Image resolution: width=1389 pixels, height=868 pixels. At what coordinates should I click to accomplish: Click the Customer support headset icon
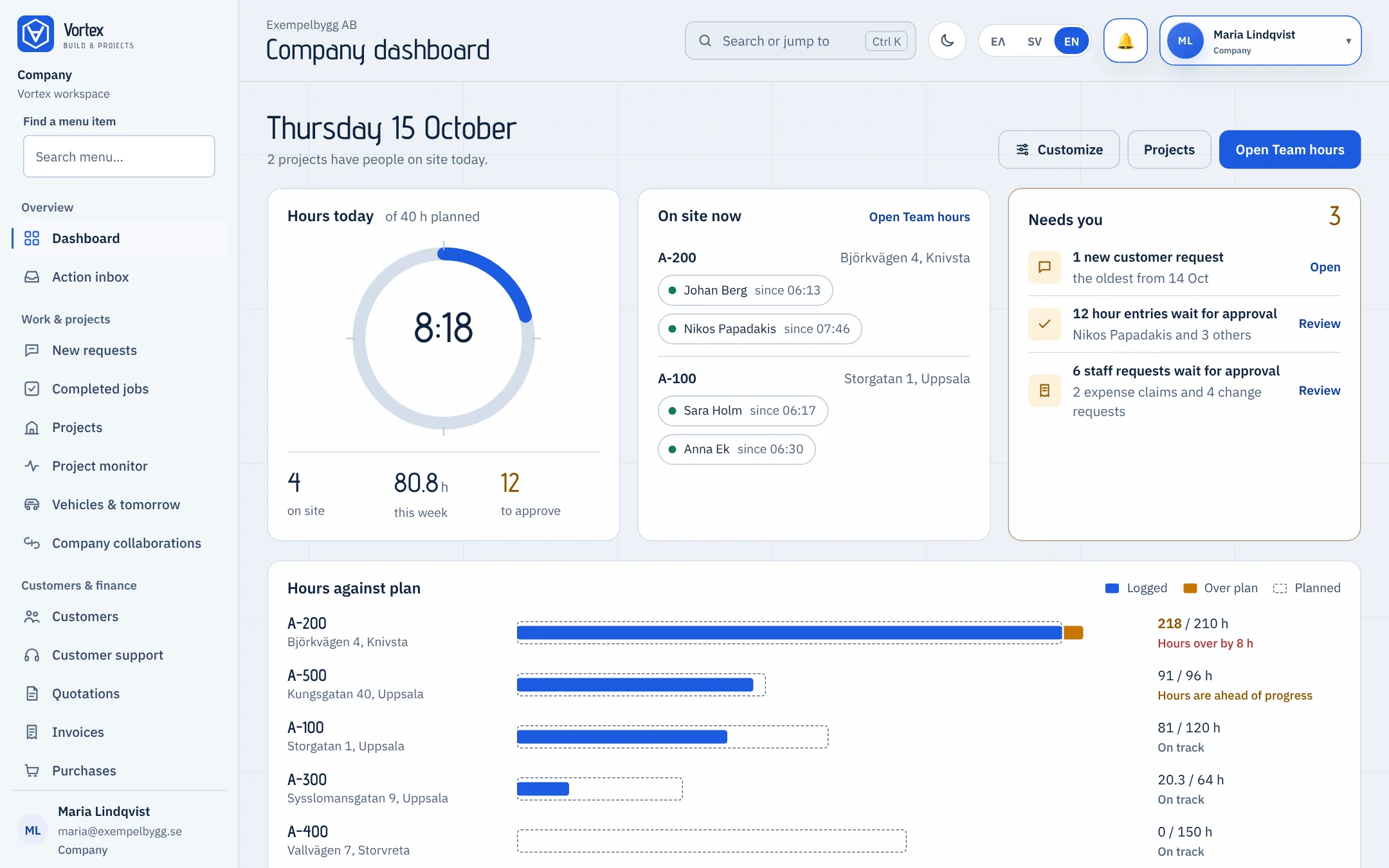32,655
